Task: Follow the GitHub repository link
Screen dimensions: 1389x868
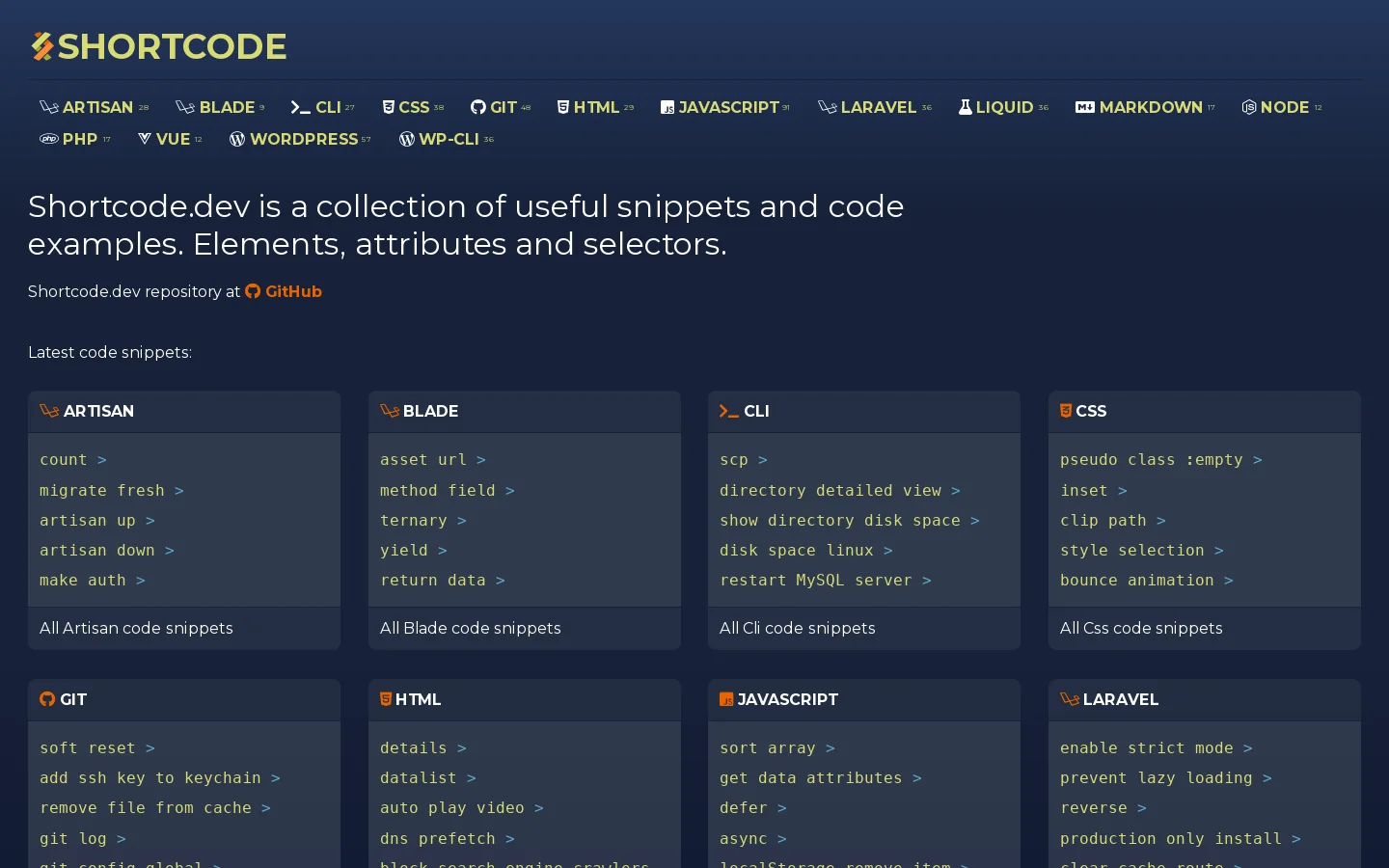Action: pos(284,291)
